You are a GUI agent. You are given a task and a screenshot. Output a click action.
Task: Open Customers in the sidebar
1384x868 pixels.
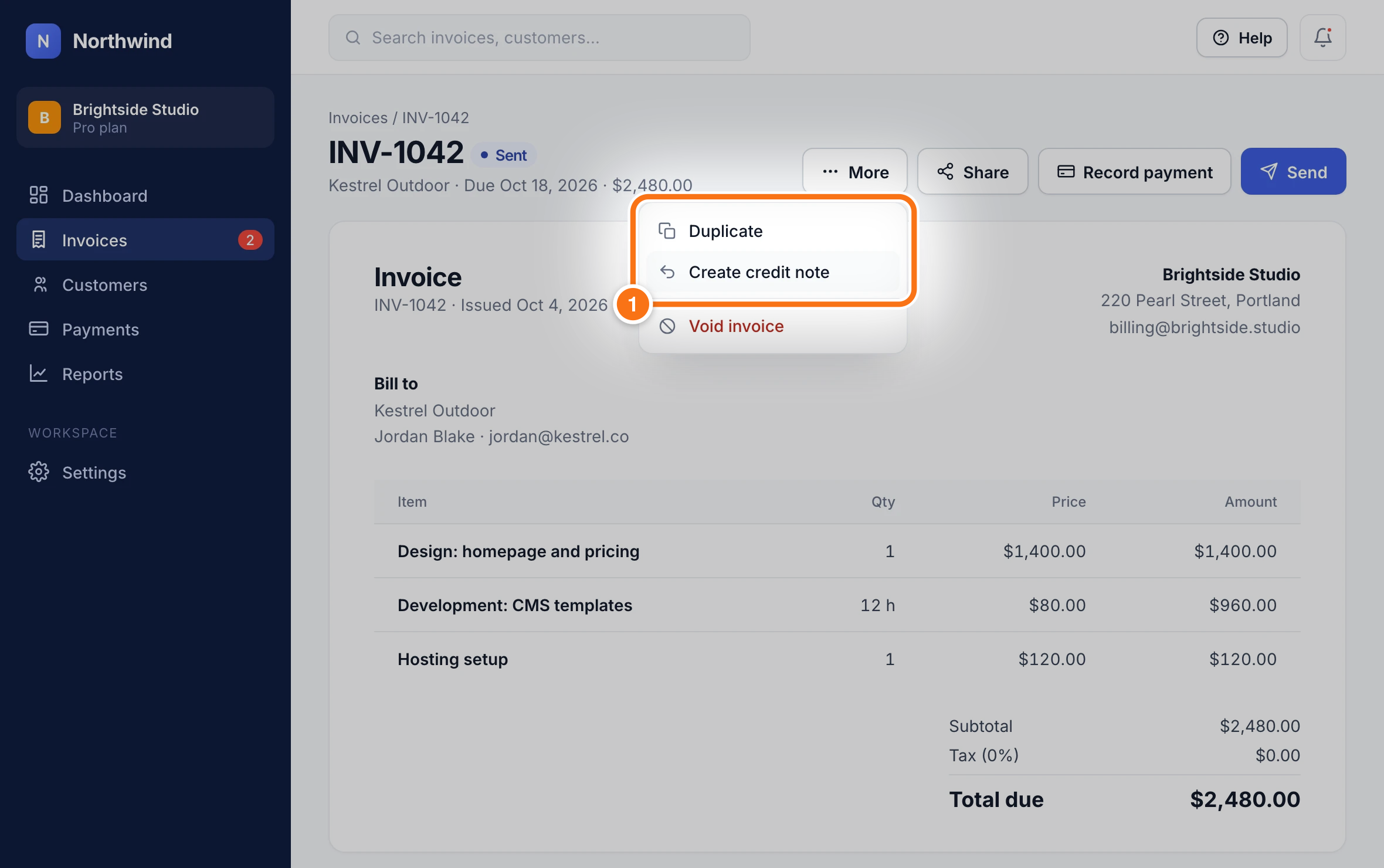click(x=145, y=284)
